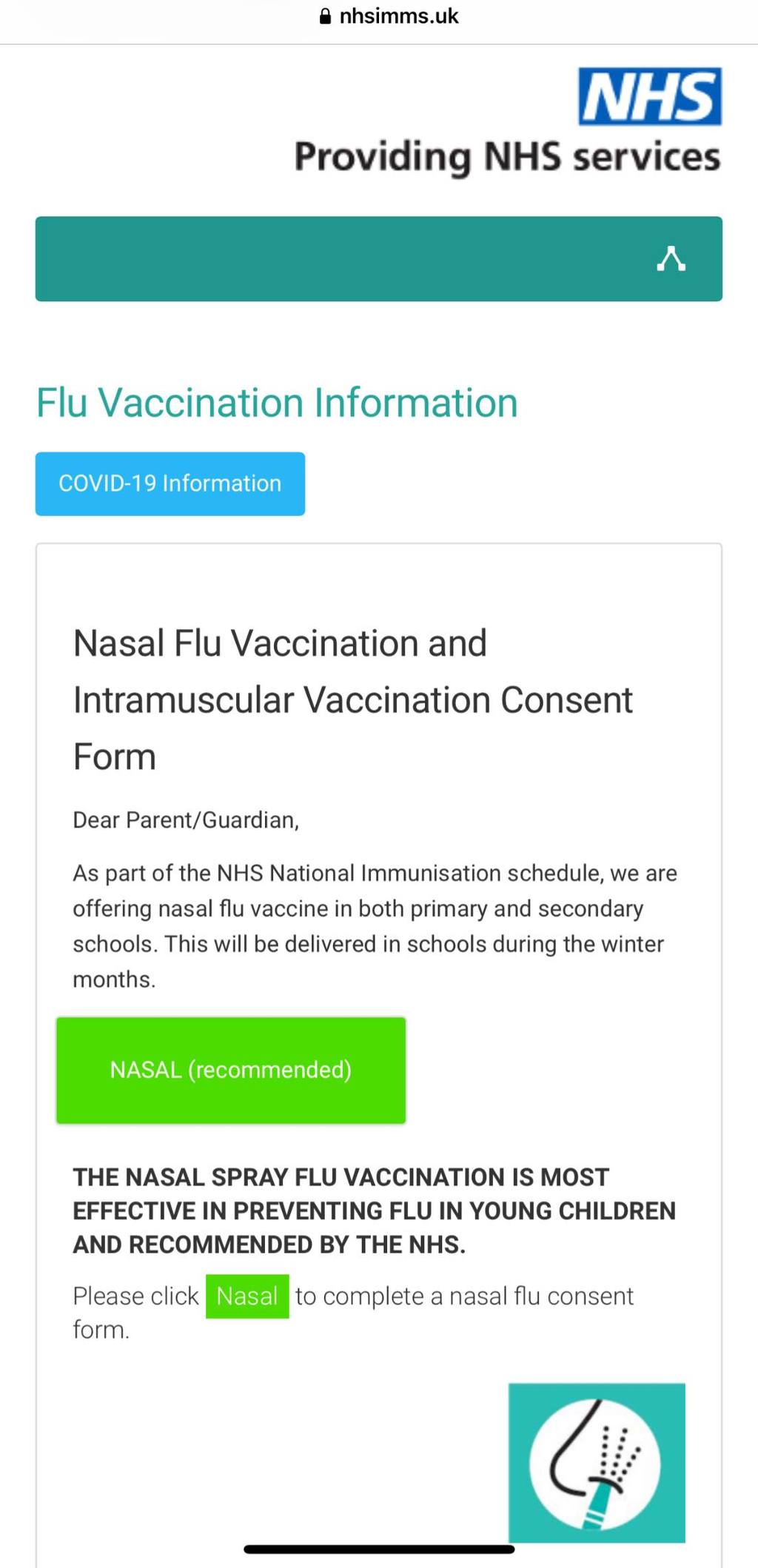
Task: Tap the teal navigation bar
Action: [379, 259]
